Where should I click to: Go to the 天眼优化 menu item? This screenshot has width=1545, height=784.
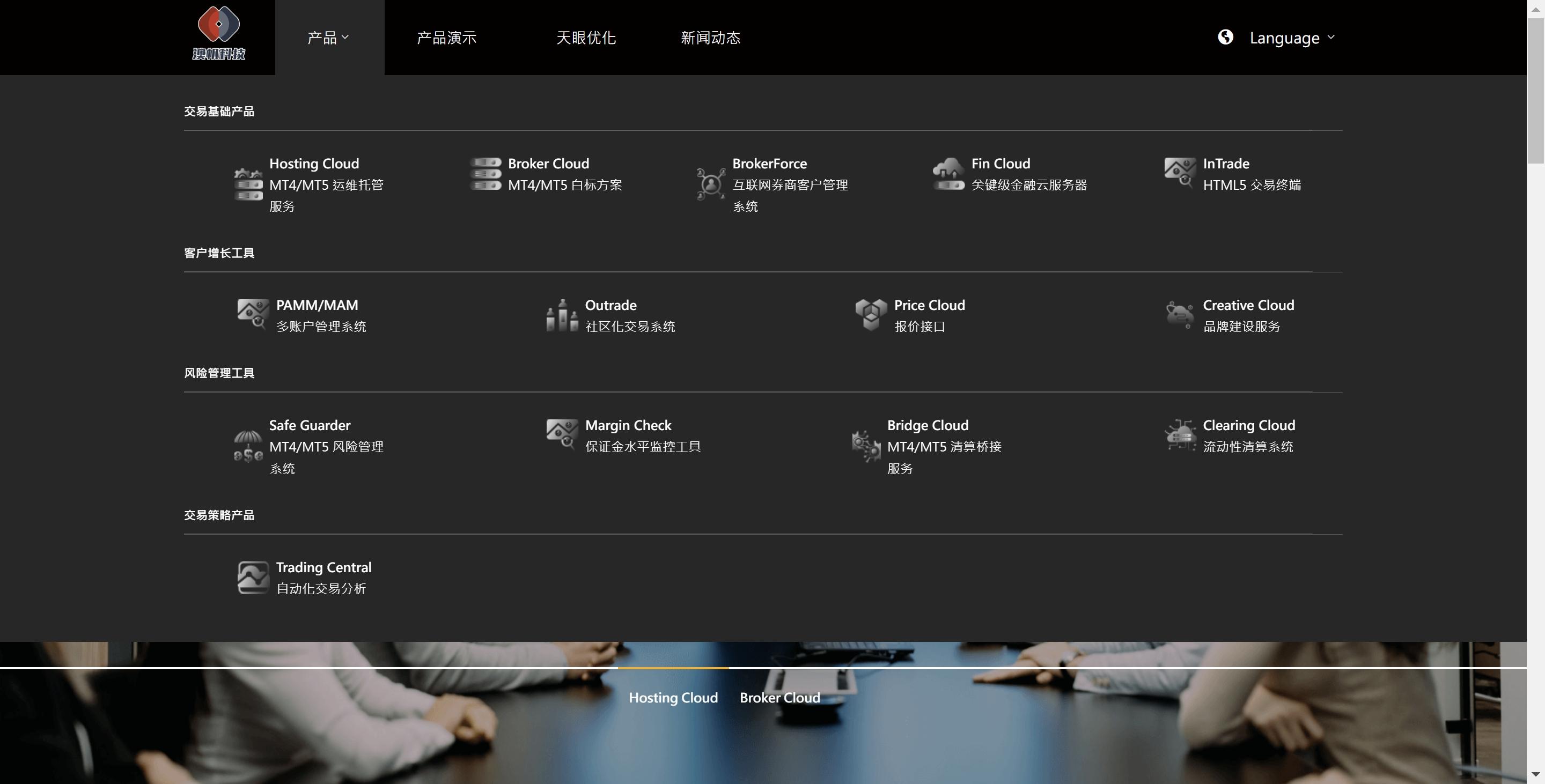[x=586, y=38]
